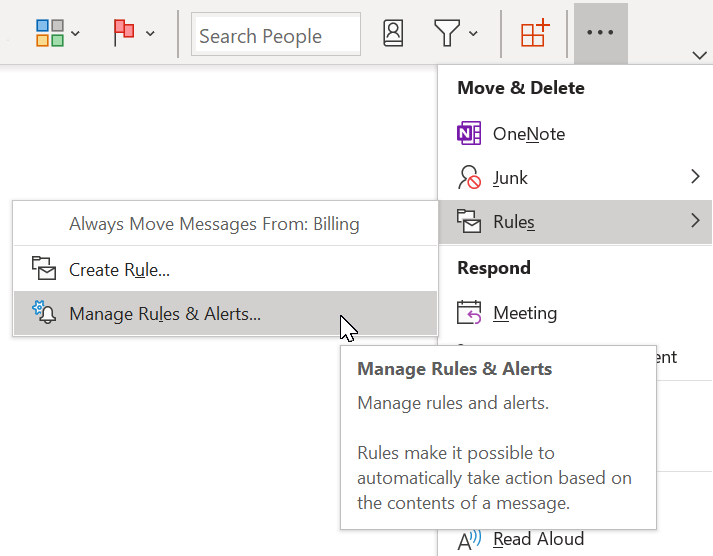Image resolution: width=713 pixels, height=556 pixels.
Task: Click into the Search People field
Action: (x=275, y=35)
